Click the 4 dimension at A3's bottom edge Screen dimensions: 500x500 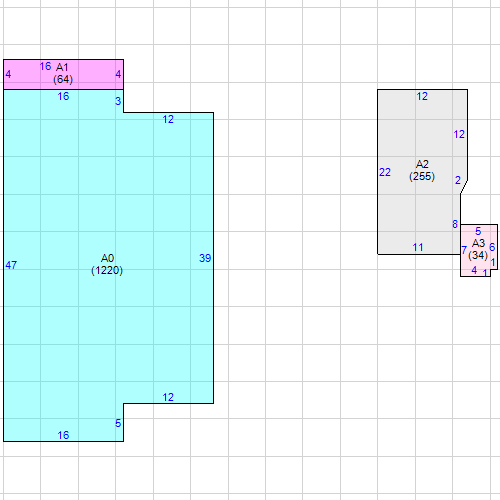[x=474, y=270]
